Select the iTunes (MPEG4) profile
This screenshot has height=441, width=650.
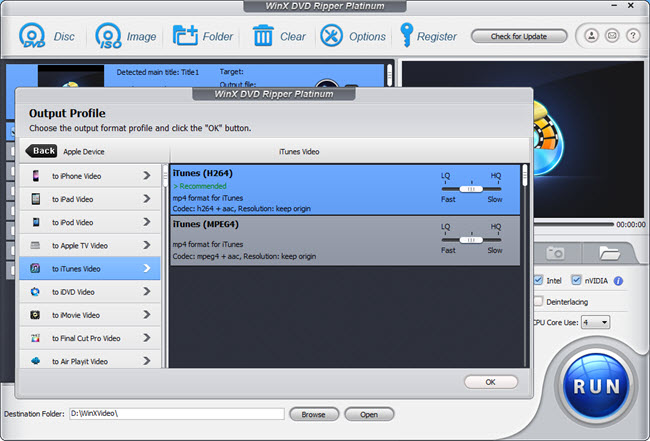(x=345, y=241)
